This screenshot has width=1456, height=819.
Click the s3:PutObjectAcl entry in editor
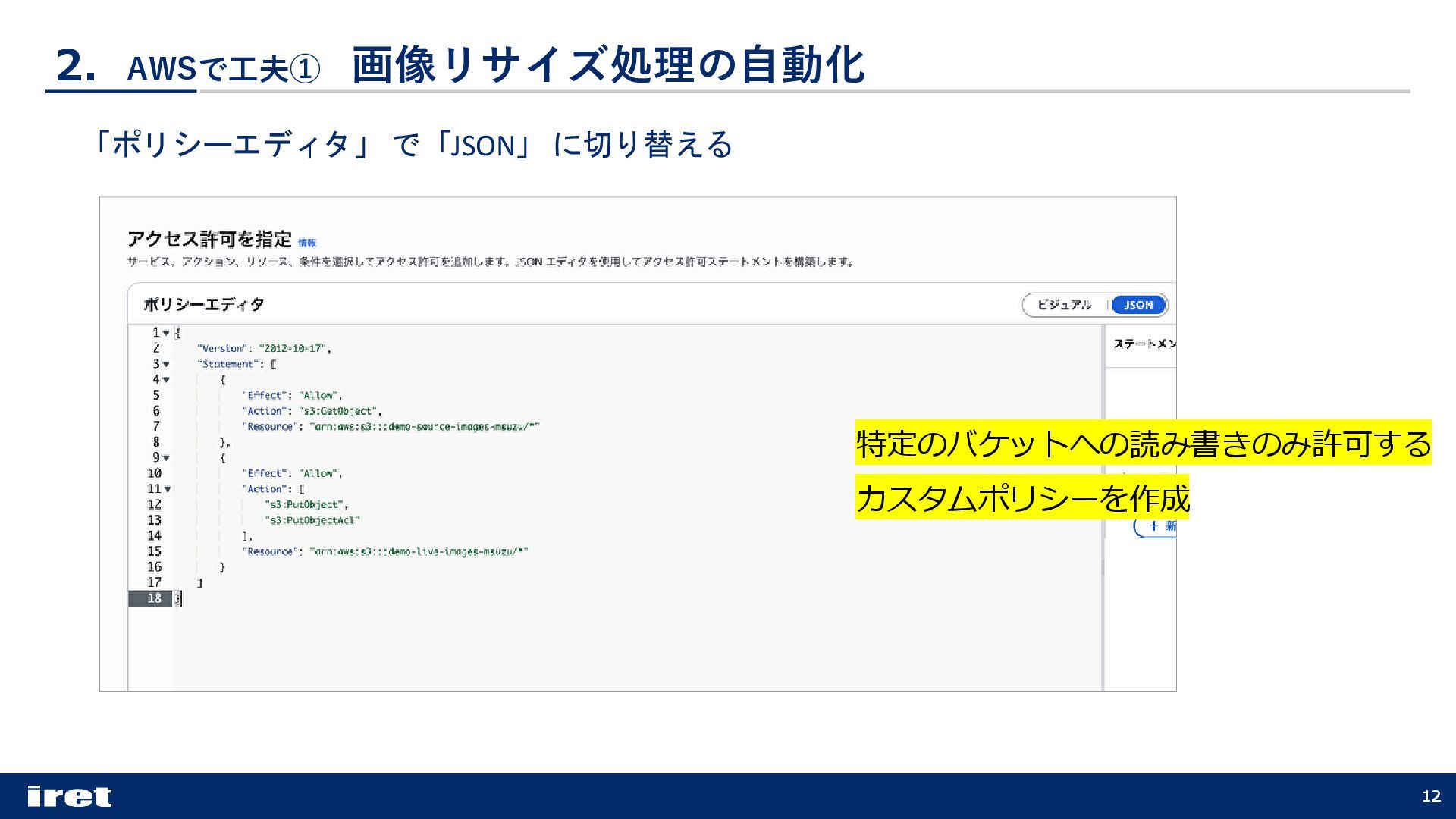coord(312,520)
